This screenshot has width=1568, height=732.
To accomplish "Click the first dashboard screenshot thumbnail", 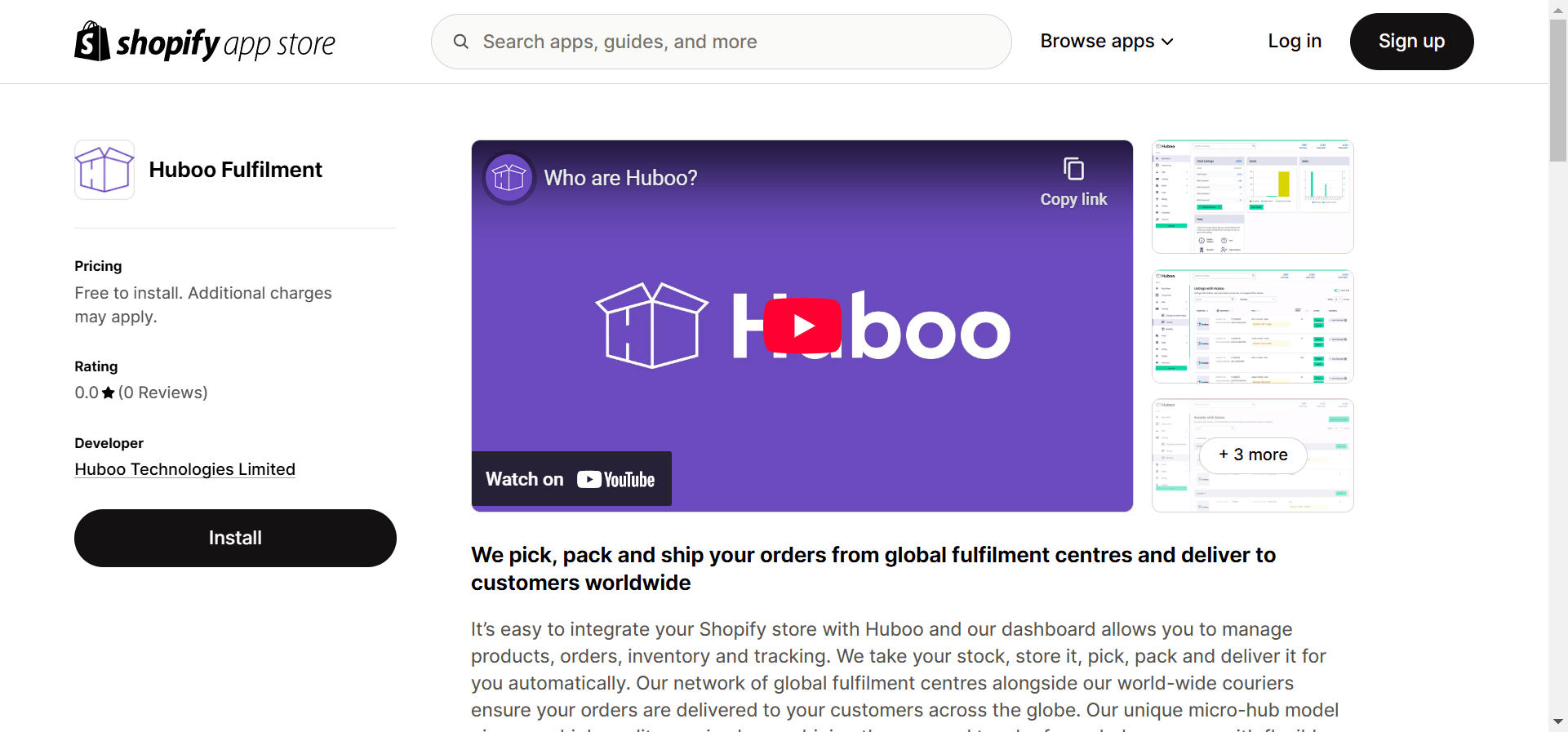I will click(1251, 196).
